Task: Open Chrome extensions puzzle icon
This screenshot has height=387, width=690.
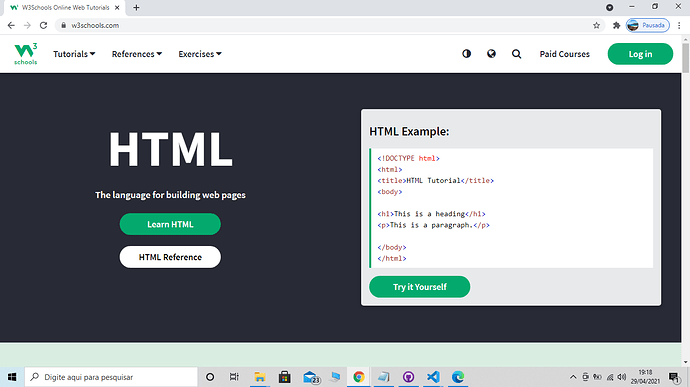Action: point(617,25)
